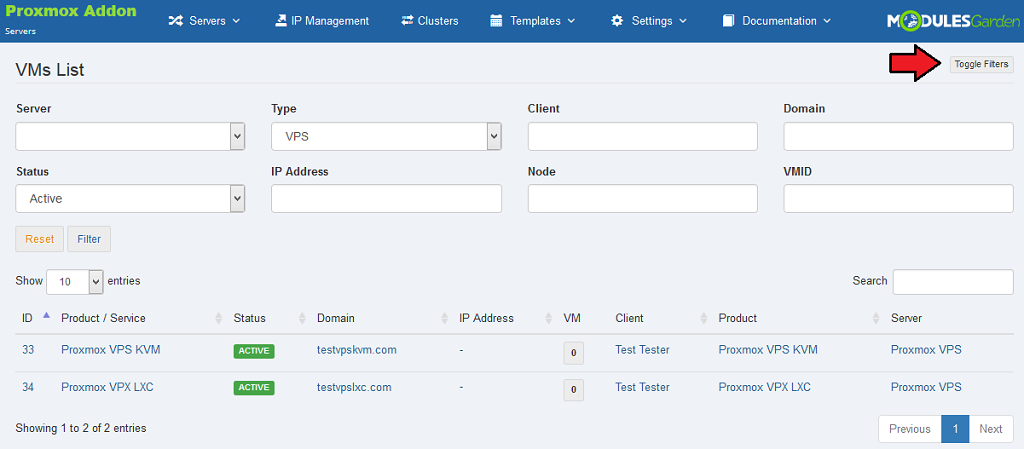Sort by Domain column header
Image resolution: width=1024 pixels, height=449 pixels.
click(x=382, y=318)
